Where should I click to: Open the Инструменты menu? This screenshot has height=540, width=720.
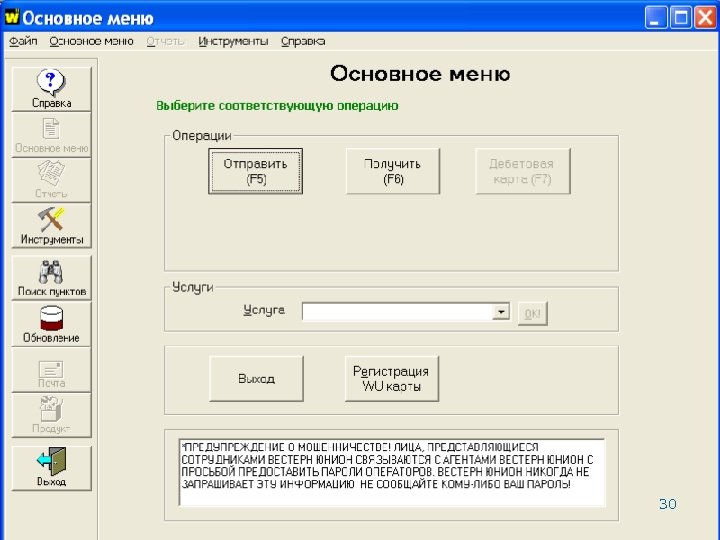pyautogui.click(x=233, y=41)
